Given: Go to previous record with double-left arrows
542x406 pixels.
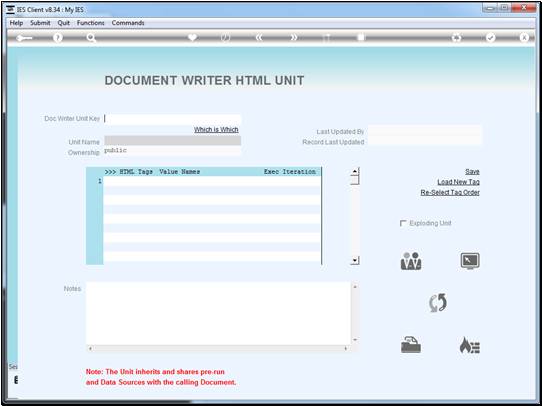Looking at the screenshot, I should click(x=259, y=38).
